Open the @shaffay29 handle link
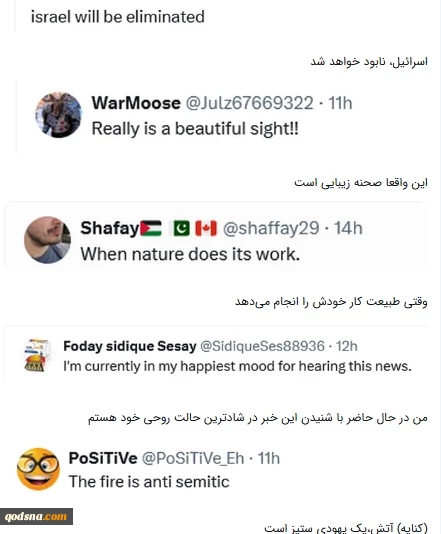Image resolution: width=441 pixels, height=534 pixels. [271, 228]
